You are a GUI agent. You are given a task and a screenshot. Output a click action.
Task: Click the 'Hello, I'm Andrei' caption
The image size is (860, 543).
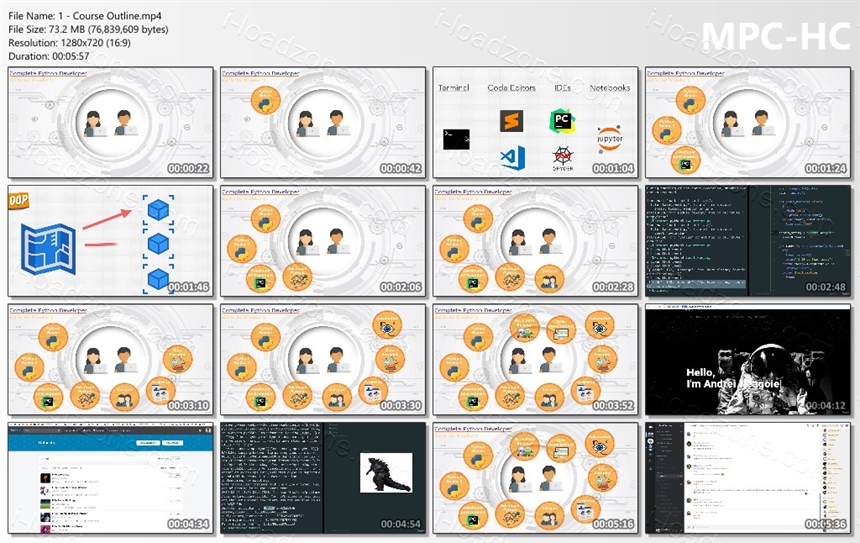point(733,378)
